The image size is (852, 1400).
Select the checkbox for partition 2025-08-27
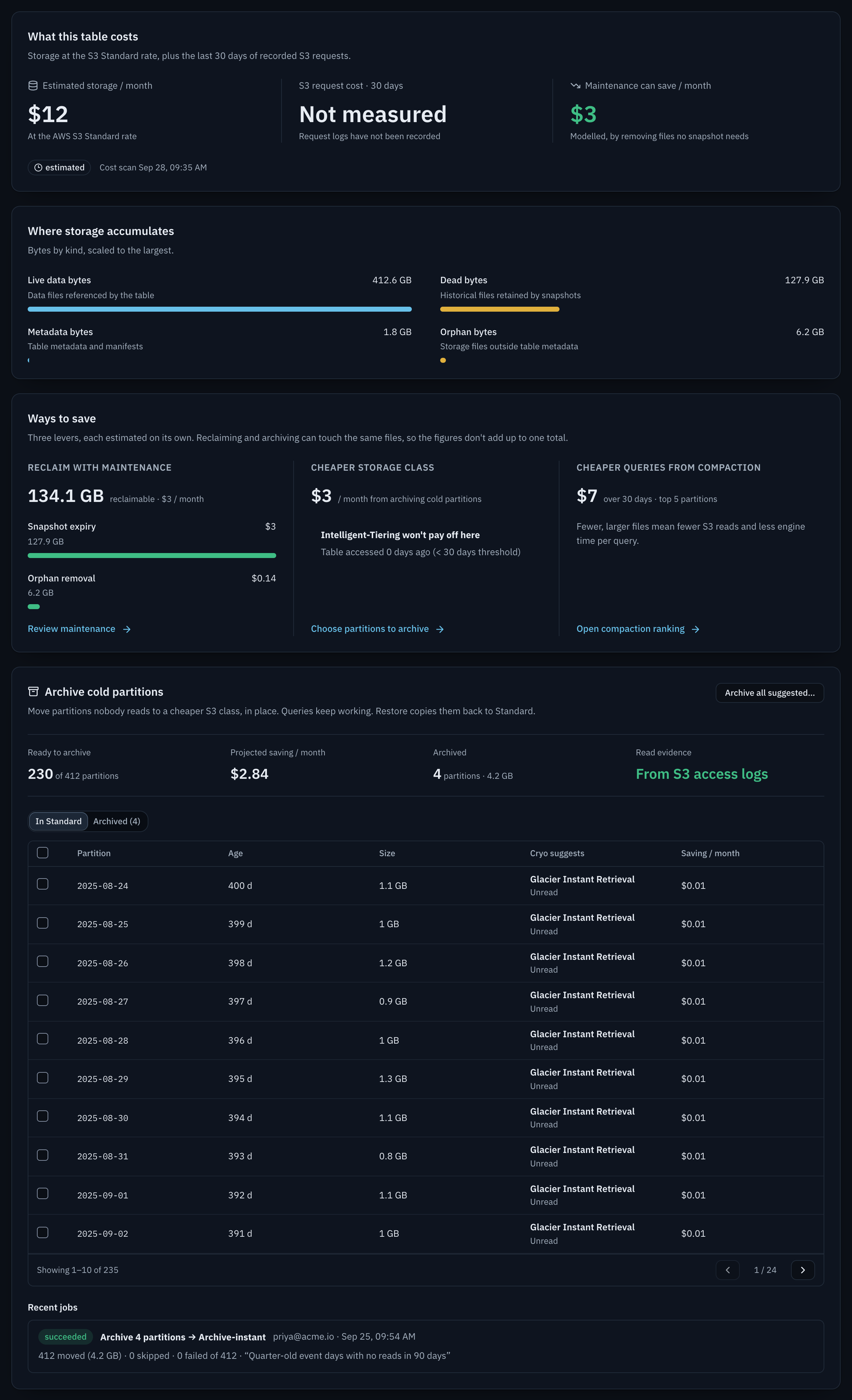point(43,1000)
